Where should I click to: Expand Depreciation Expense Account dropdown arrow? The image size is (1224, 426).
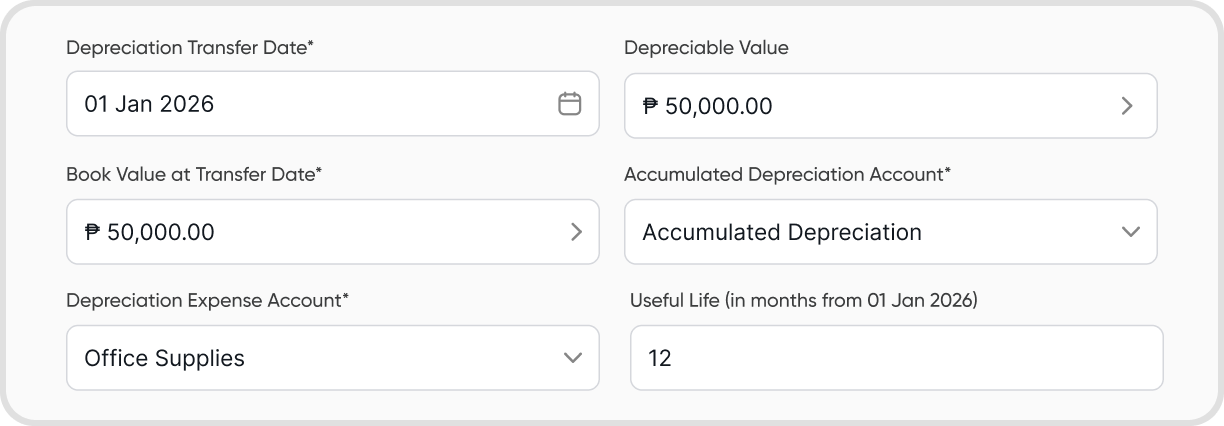coord(572,358)
